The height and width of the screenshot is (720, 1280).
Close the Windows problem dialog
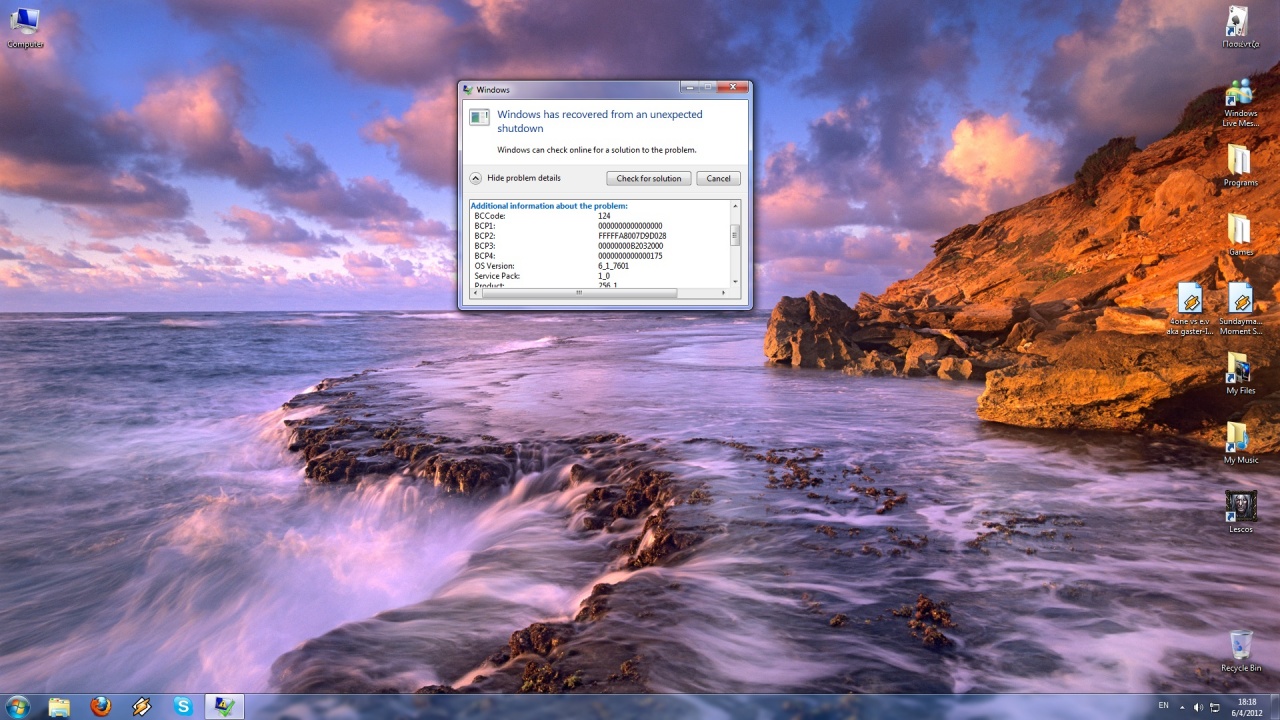(734, 88)
